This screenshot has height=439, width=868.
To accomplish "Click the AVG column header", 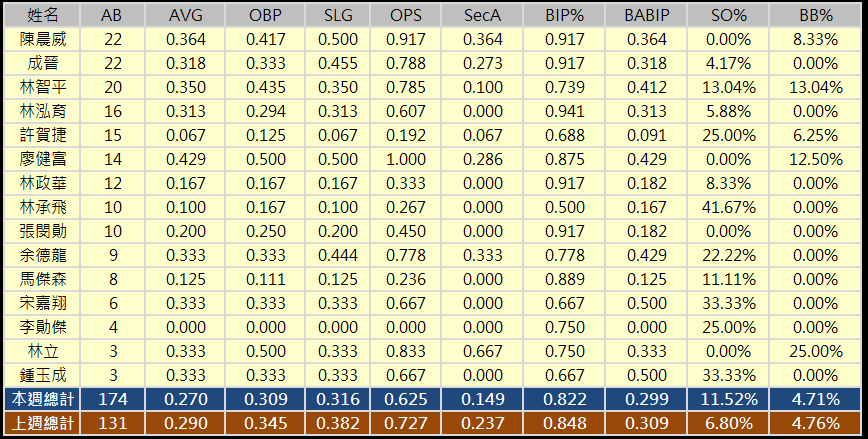I will pos(184,16).
